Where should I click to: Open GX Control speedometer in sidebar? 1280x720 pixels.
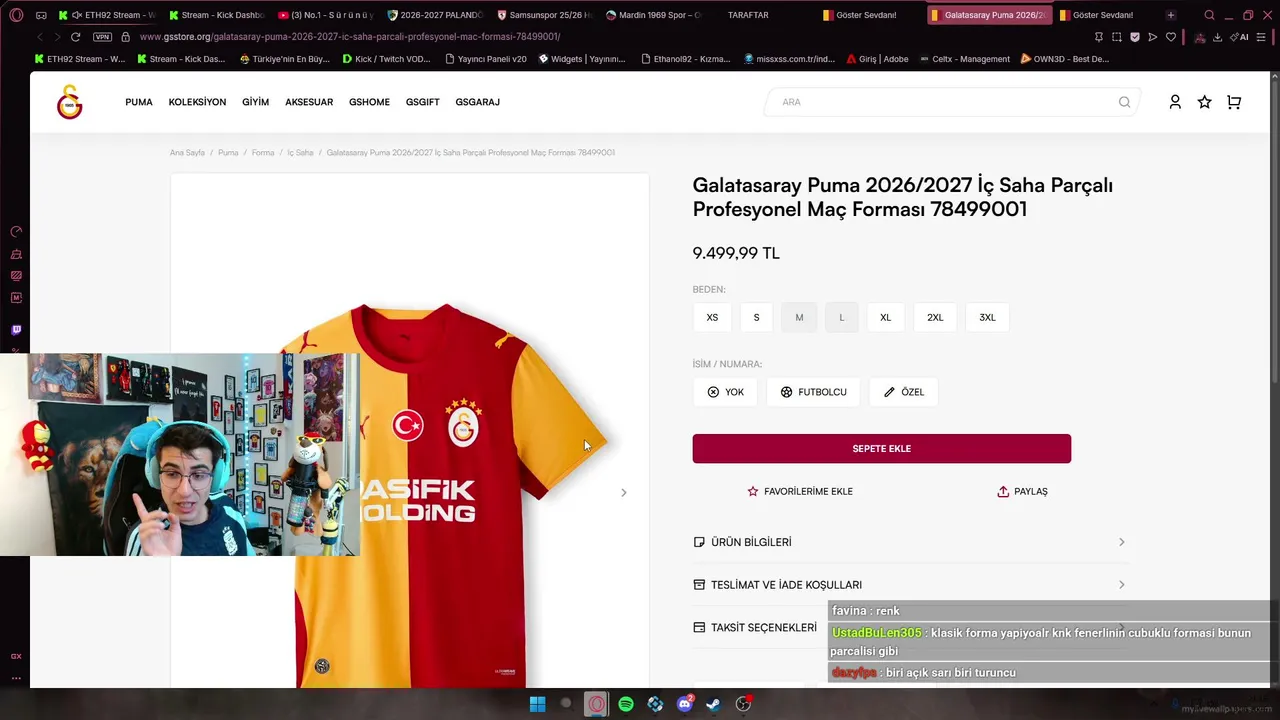[16, 232]
